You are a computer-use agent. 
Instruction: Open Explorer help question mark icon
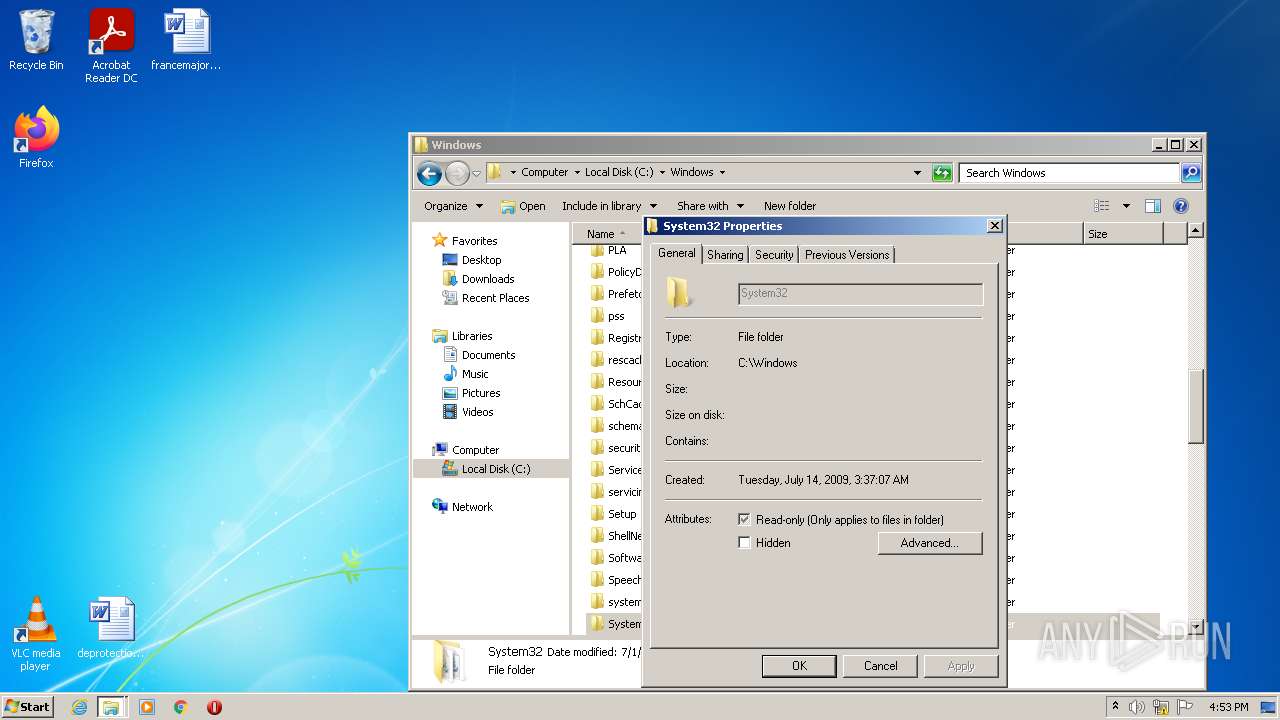1180,206
